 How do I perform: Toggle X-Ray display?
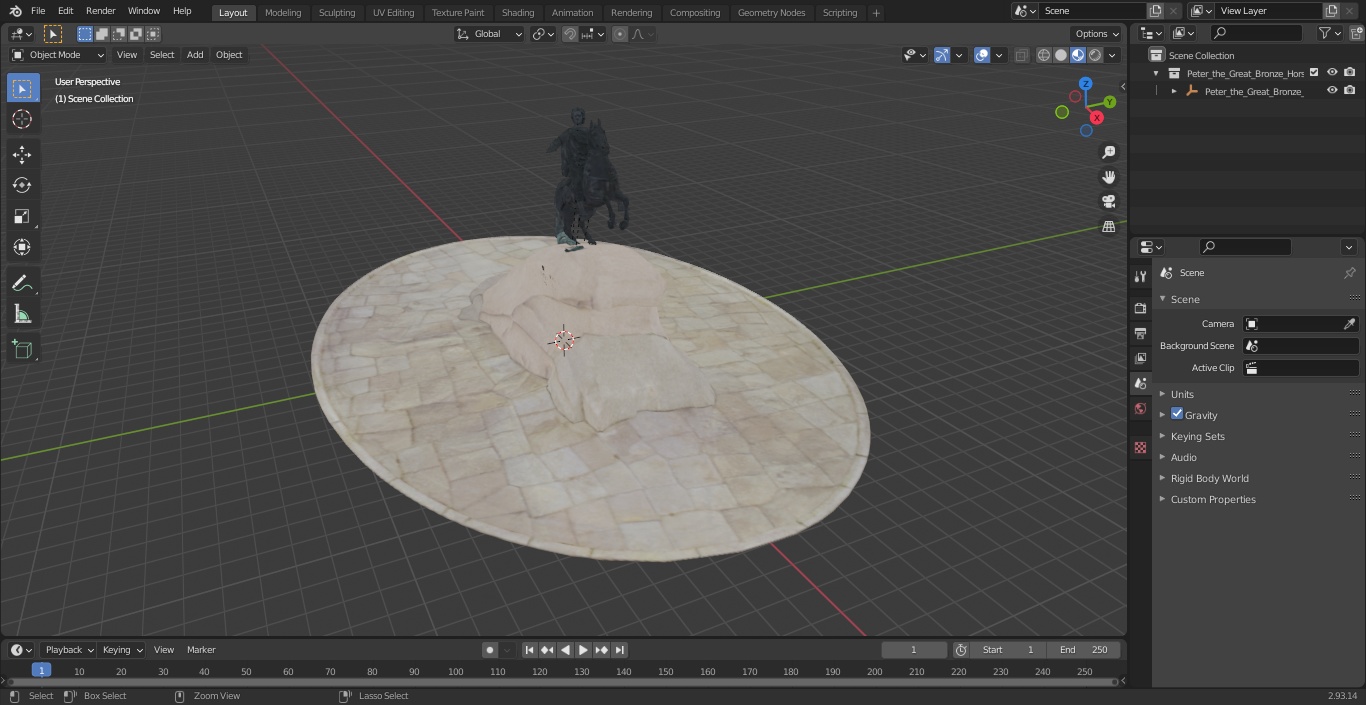[1021, 55]
